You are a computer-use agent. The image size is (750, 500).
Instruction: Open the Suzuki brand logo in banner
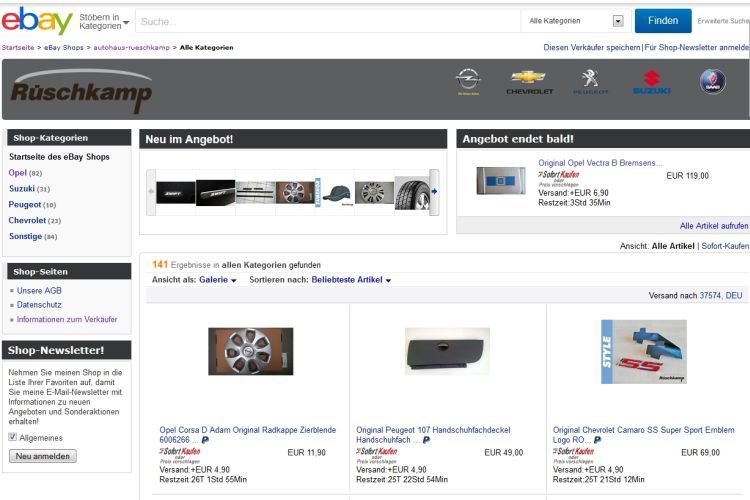coord(651,82)
